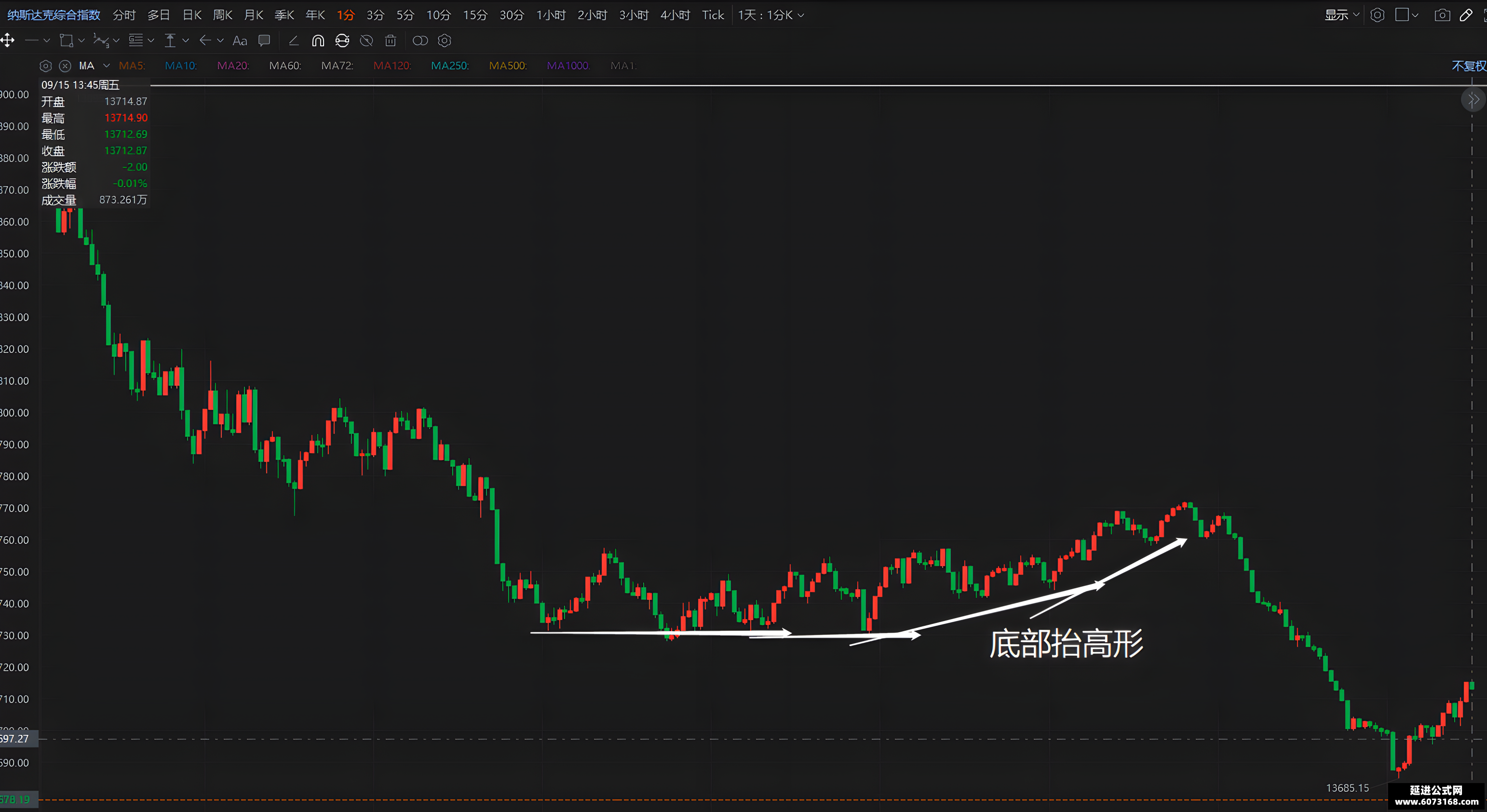Take a chart screenshot with camera icon
The image size is (1487, 812).
[1442, 15]
